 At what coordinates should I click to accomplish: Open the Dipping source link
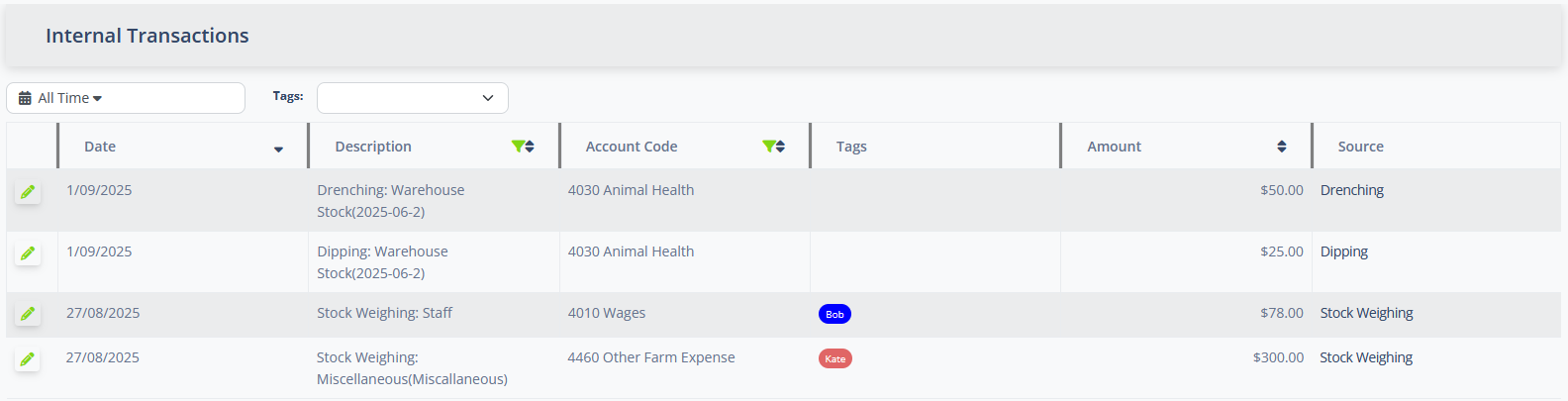click(x=1343, y=251)
